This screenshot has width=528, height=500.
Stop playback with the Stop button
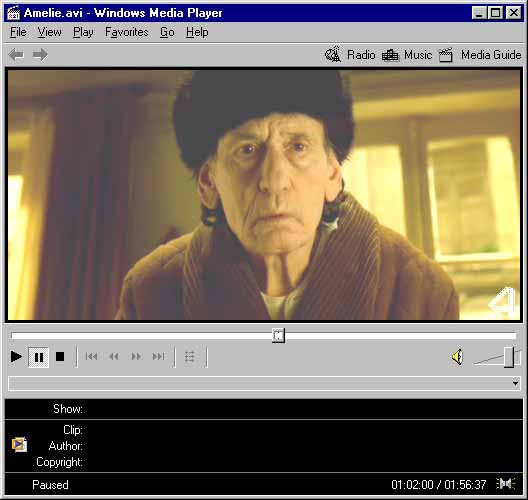click(60, 357)
